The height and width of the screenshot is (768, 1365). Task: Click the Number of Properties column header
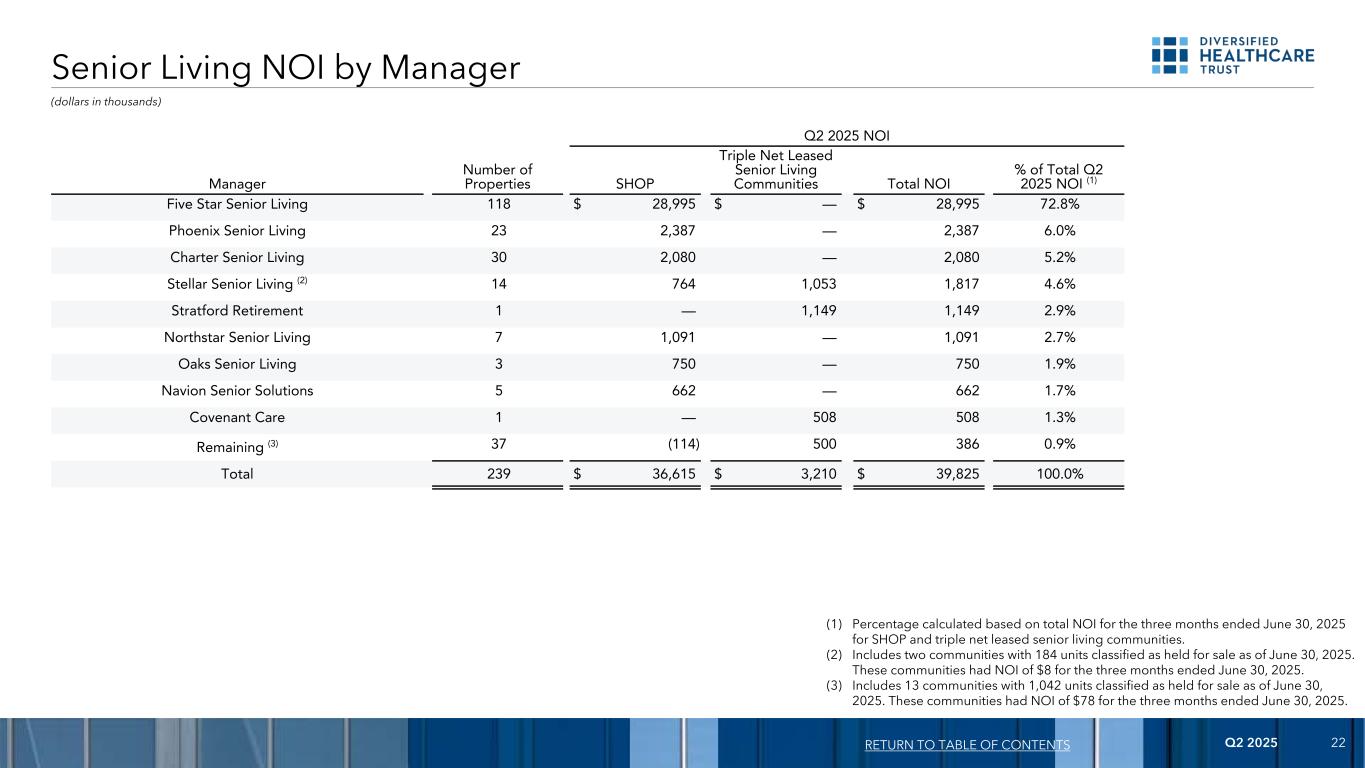[497, 177]
